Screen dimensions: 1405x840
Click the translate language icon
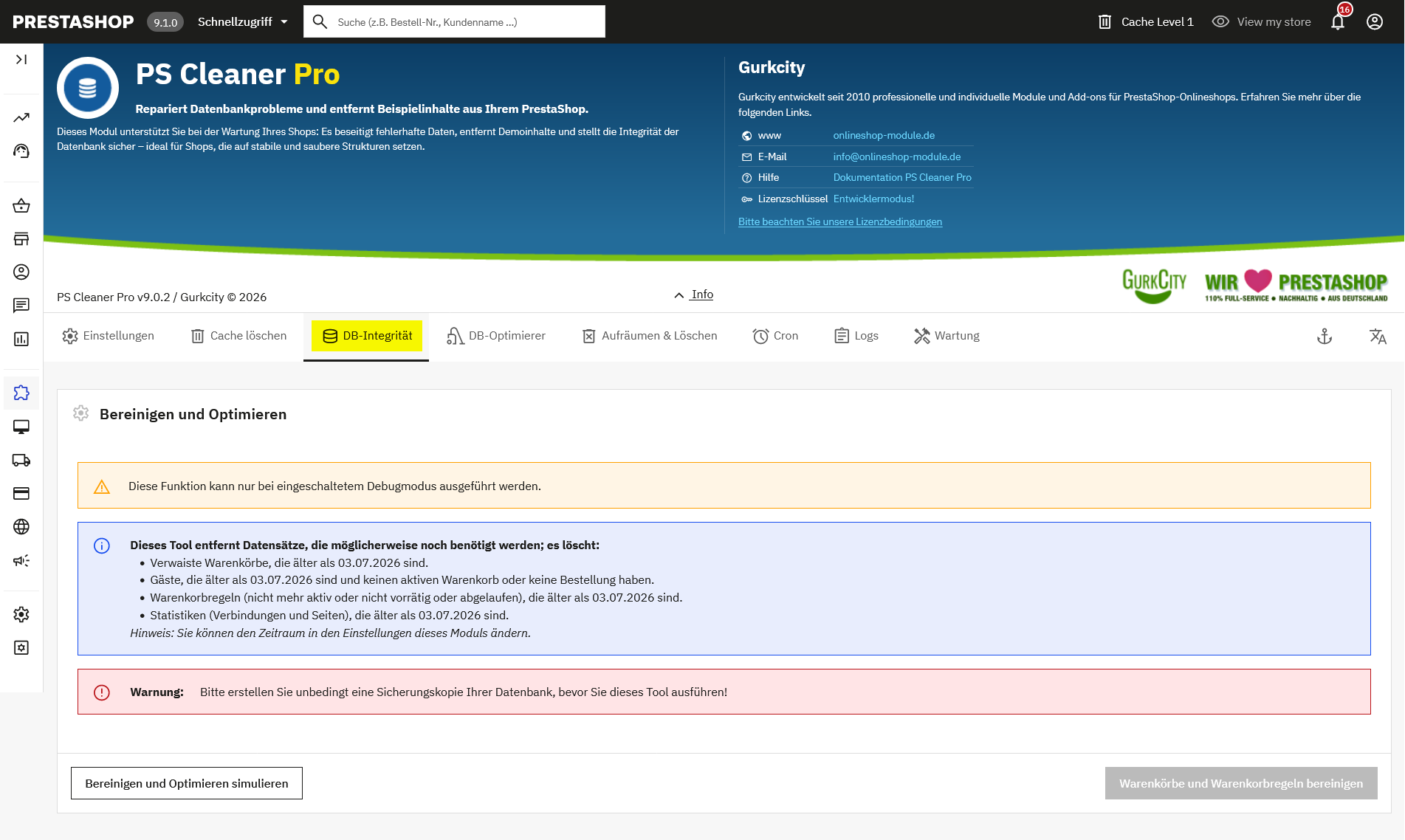[x=1378, y=337]
